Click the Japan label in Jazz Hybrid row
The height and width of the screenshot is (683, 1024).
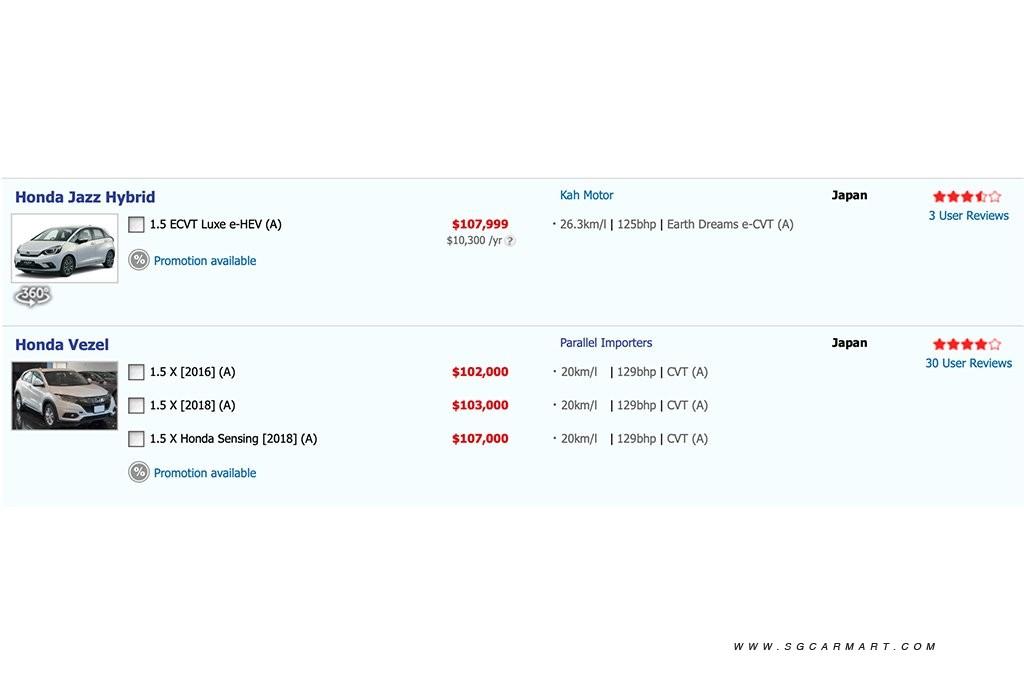[849, 195]
